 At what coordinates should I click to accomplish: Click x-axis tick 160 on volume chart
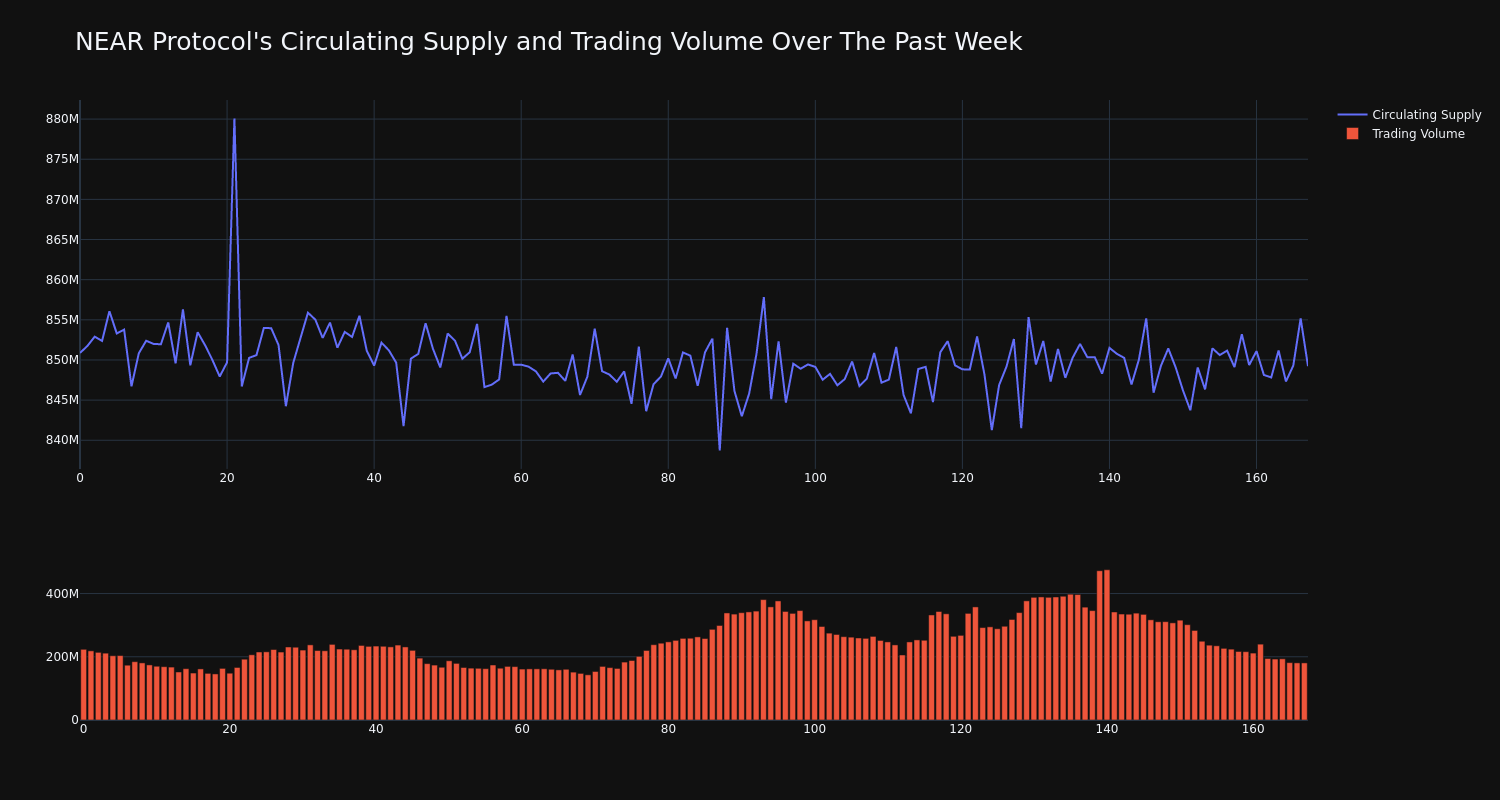[1253, 729]
